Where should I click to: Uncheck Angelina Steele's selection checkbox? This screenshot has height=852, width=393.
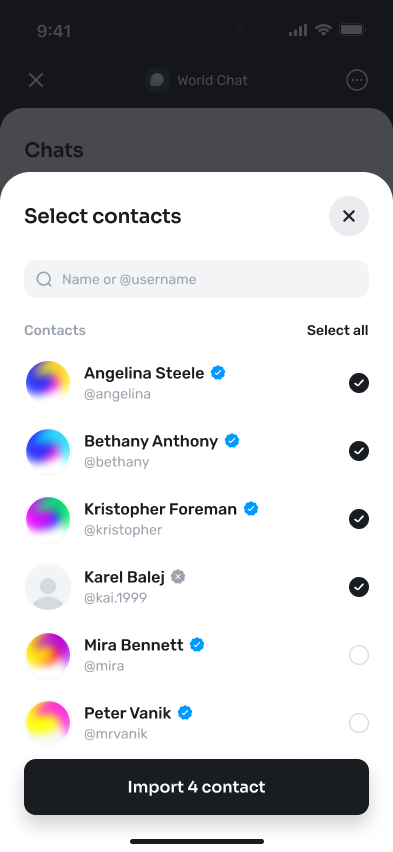click(358, 383)
